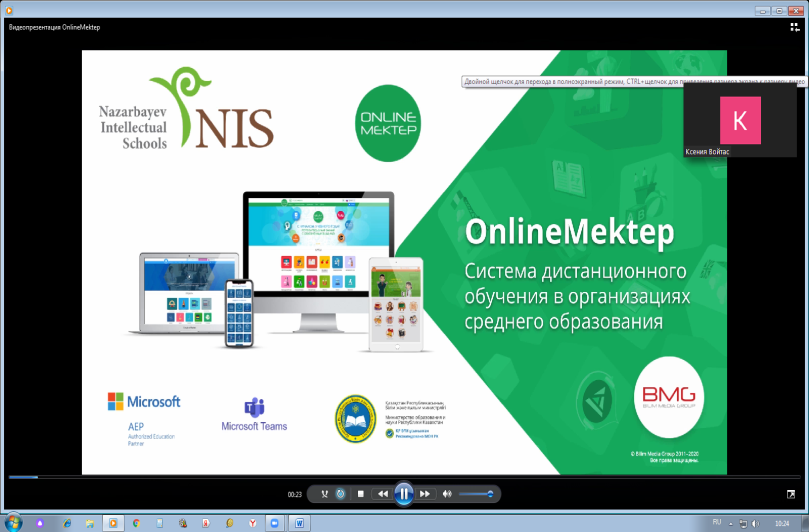Click the Ксения Войтас participant tile

click(740, 120)
